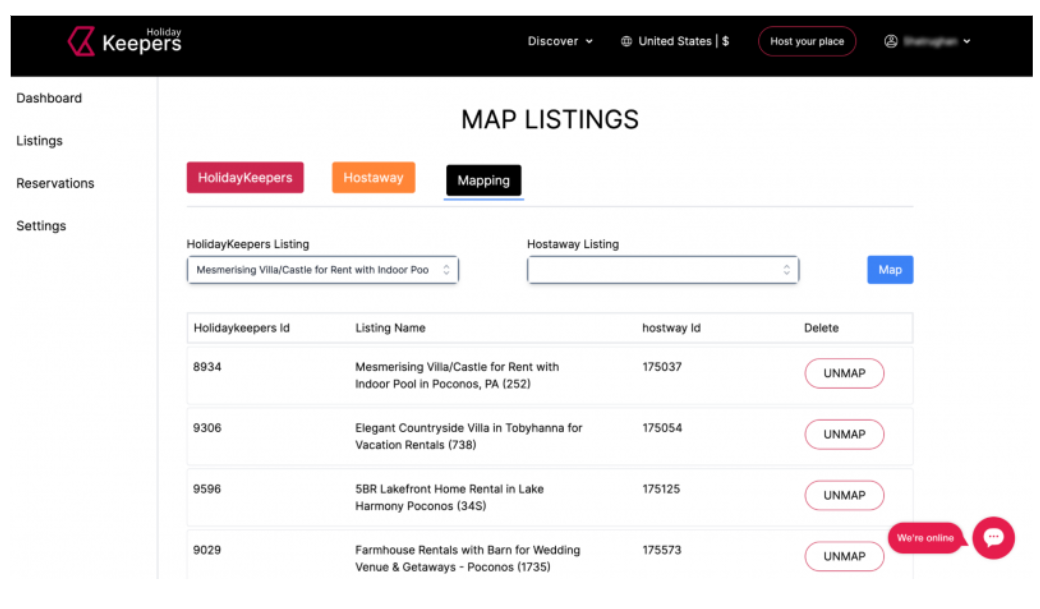This screenshot has width=1040, height=609.
Task: Open Settings in the sidebar
Action: [x=41, y=226]
